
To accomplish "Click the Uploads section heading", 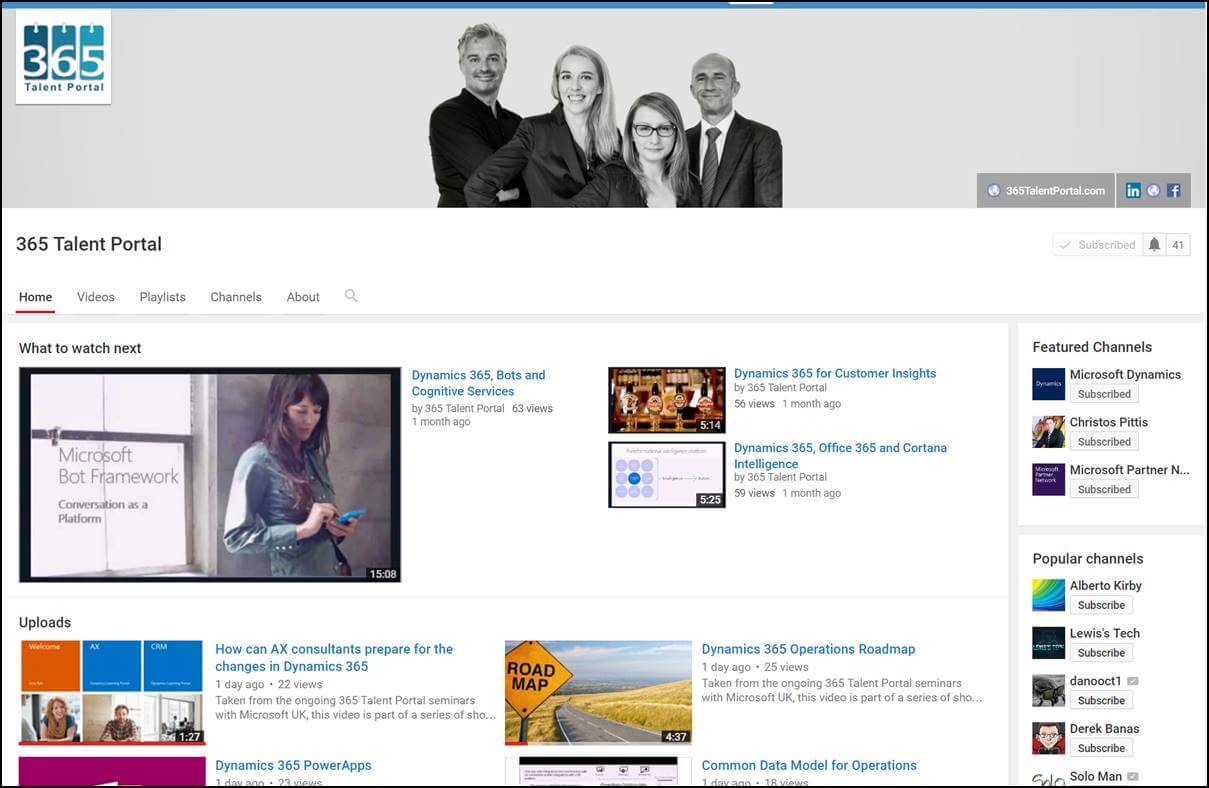I will tap(45, 622).
